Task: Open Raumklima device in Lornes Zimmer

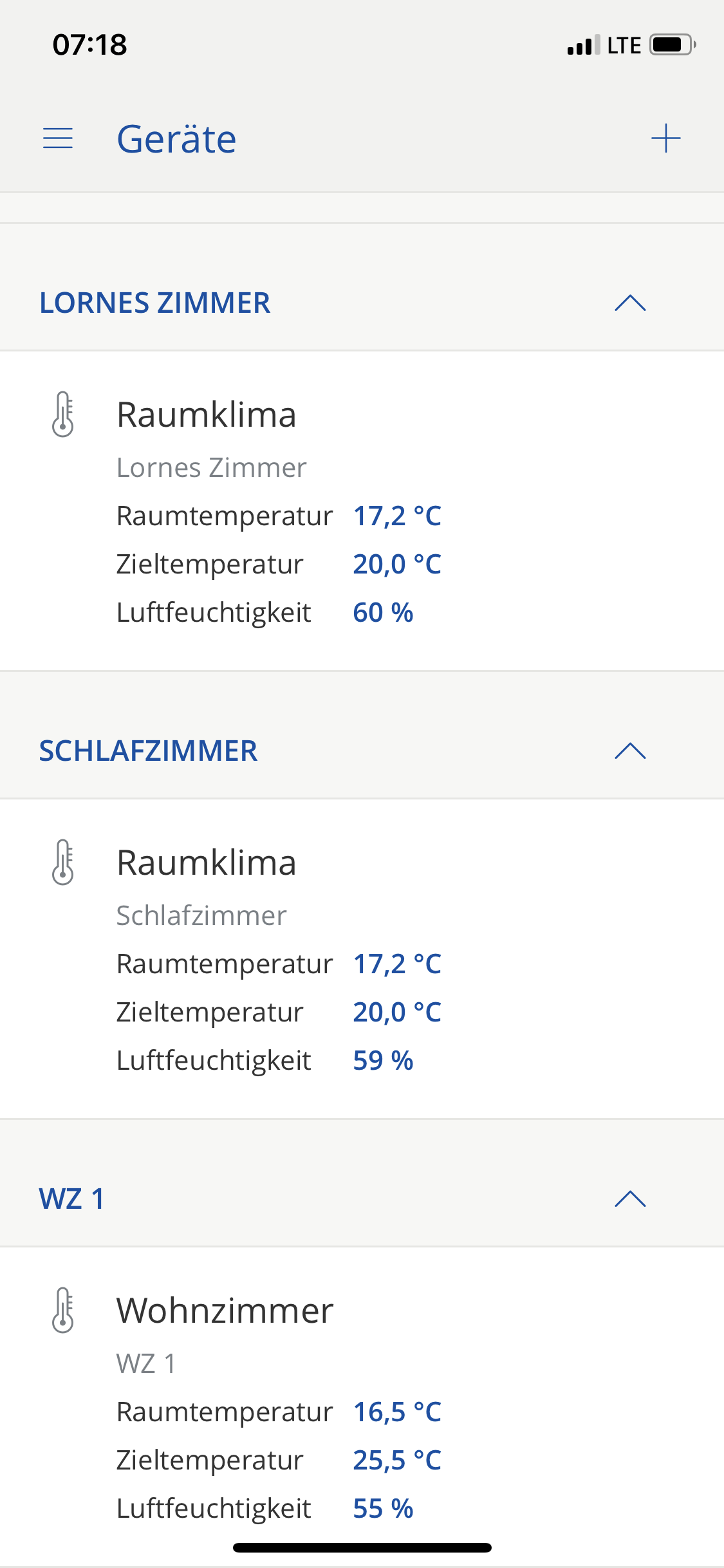Action: pyautogui.click(x=207, y=415)
